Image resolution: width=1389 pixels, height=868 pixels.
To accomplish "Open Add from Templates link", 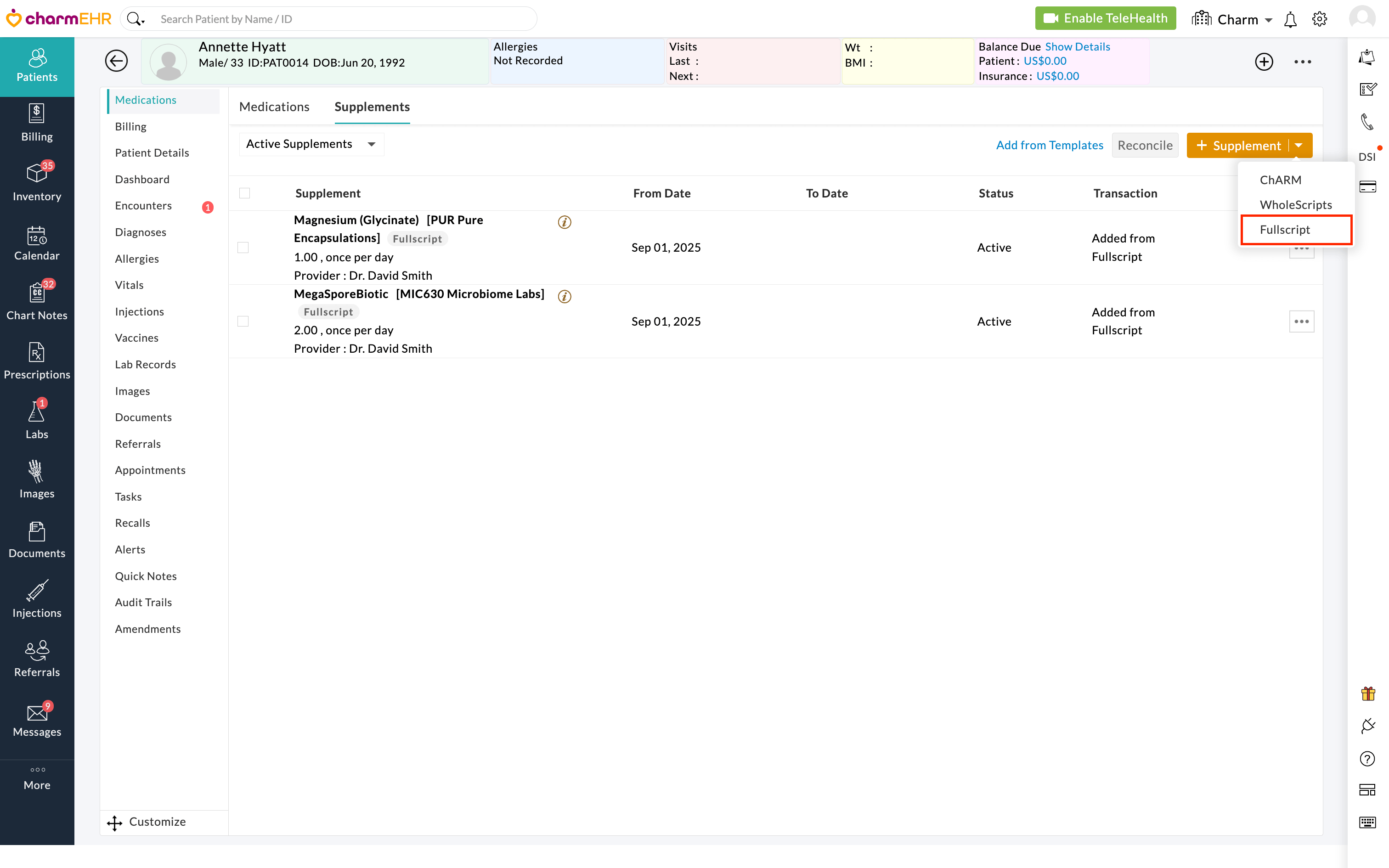I will [1050, 145].
